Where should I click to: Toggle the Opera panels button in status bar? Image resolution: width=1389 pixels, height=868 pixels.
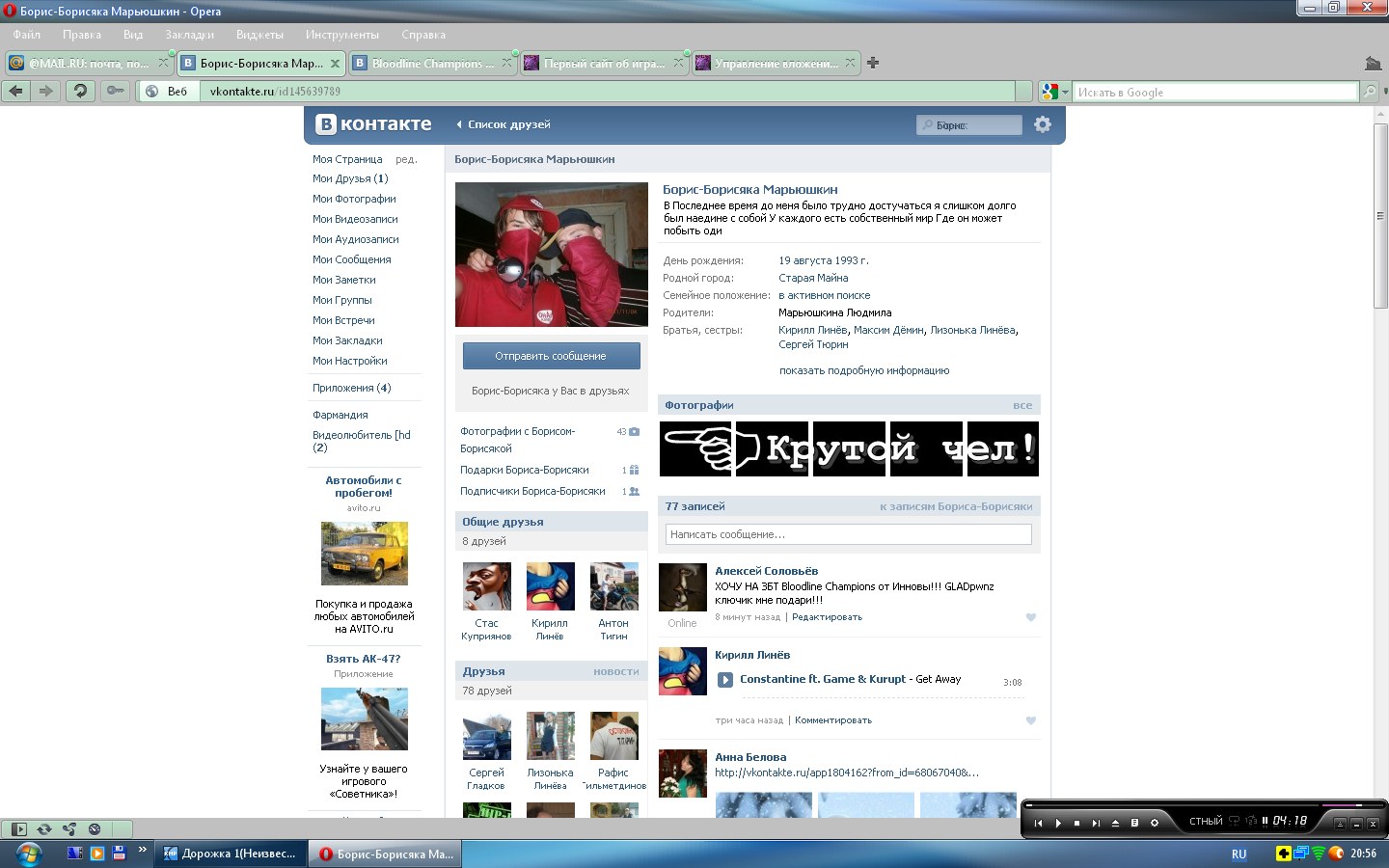point(18,828)
